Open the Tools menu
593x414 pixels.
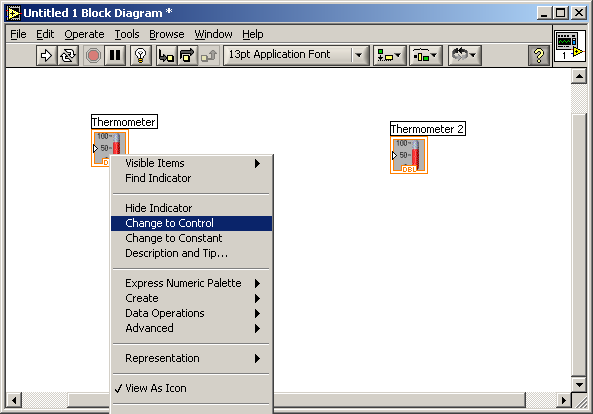127,34
